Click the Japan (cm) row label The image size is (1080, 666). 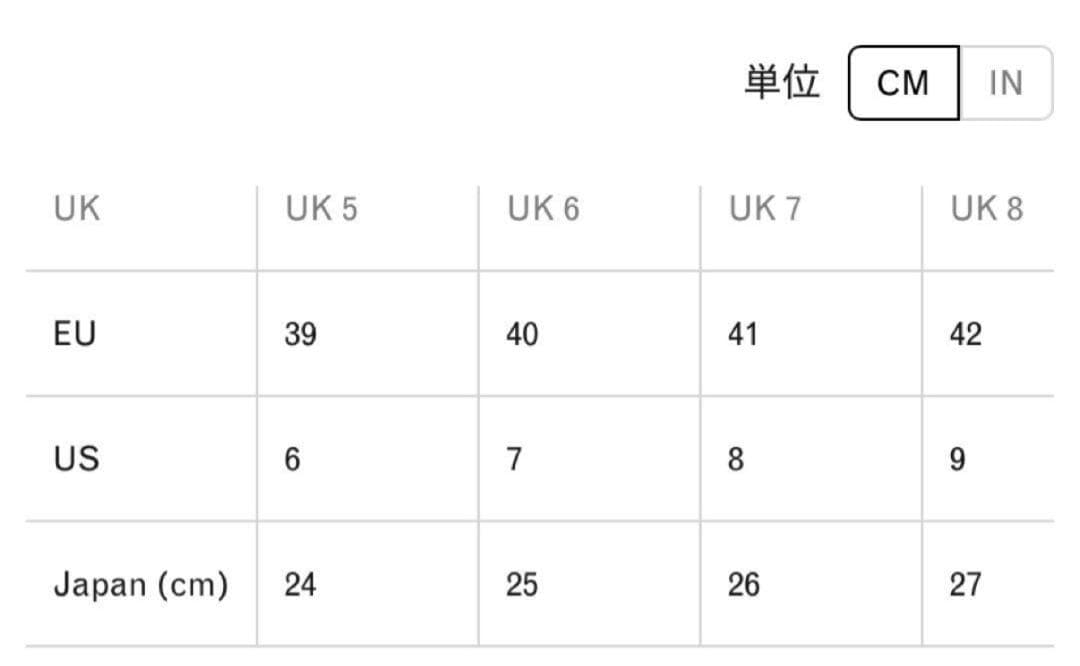(141, 584)
